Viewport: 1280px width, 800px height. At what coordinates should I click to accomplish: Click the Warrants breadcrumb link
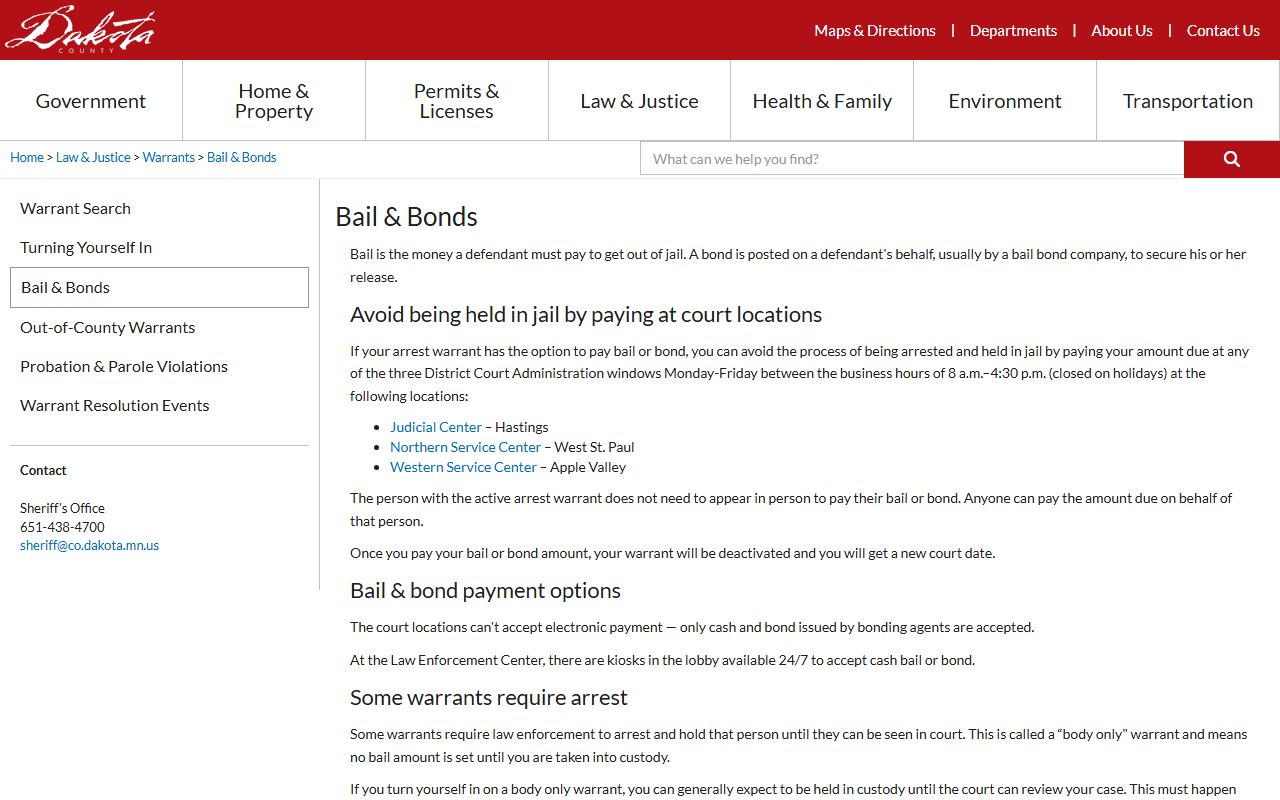[169, 157]
